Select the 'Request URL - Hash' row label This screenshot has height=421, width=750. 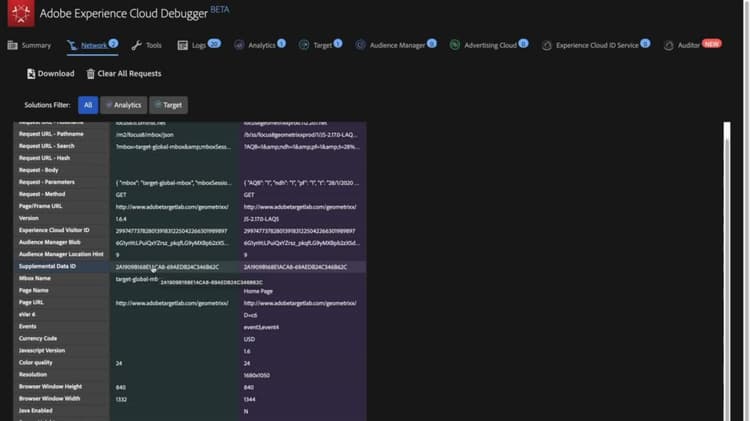click(x=44, y=158)
